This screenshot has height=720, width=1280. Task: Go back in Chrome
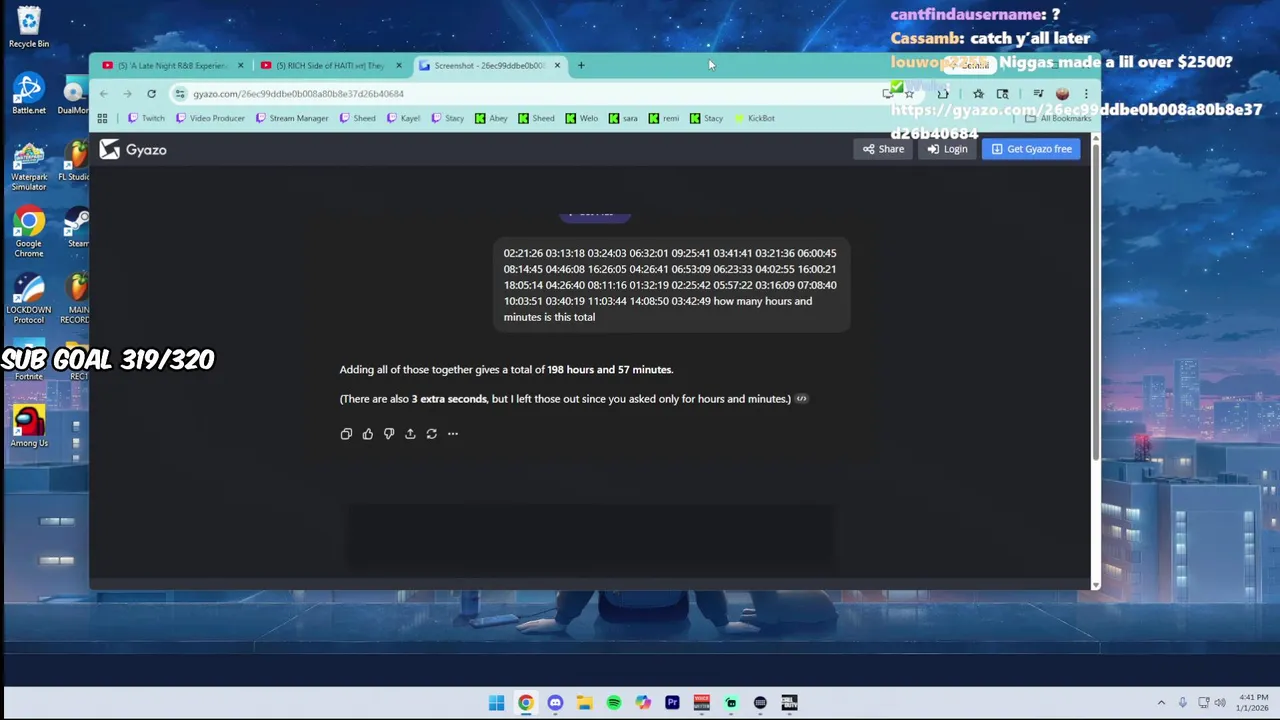point(104,94)
